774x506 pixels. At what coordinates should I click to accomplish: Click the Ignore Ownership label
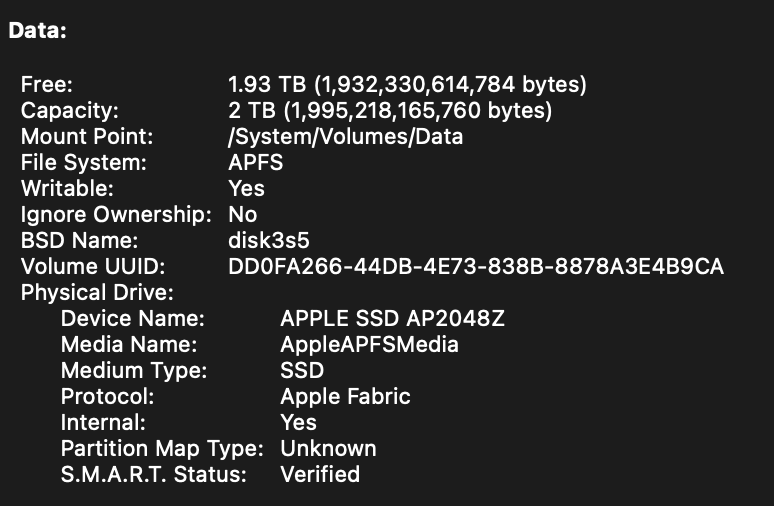click(x=116, y=215)
